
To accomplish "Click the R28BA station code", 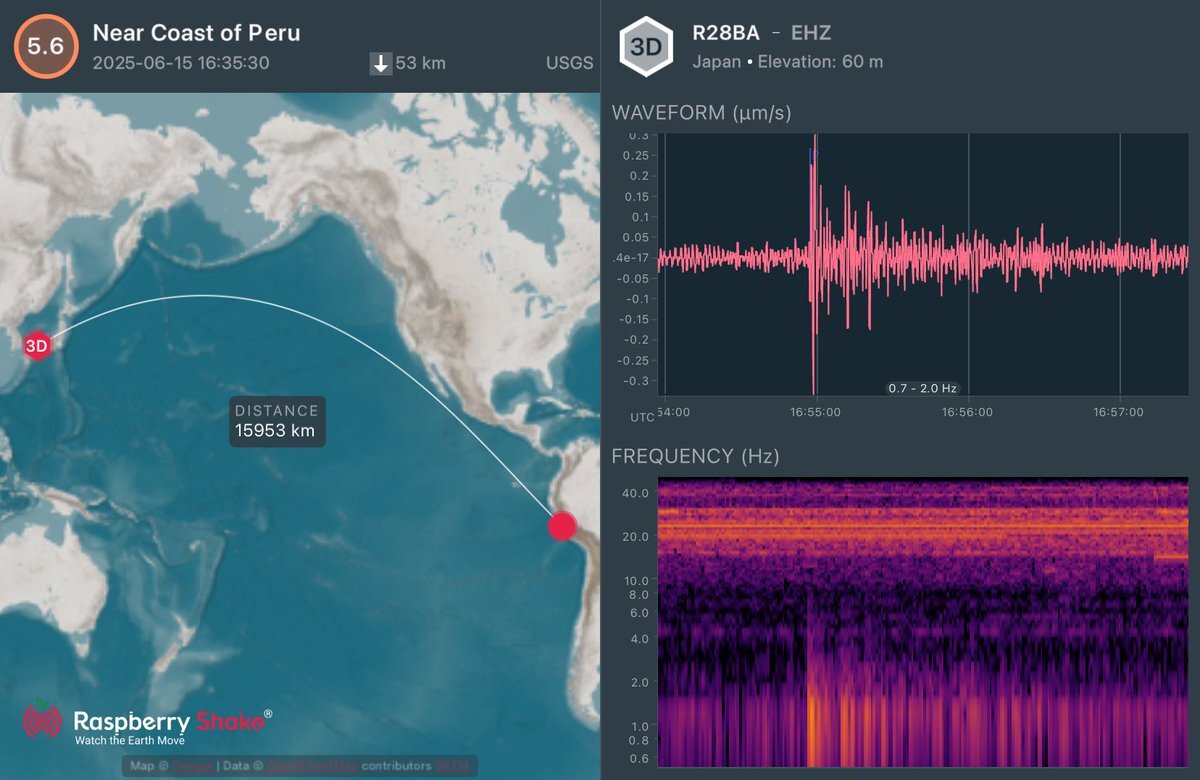I will point(725,33).
